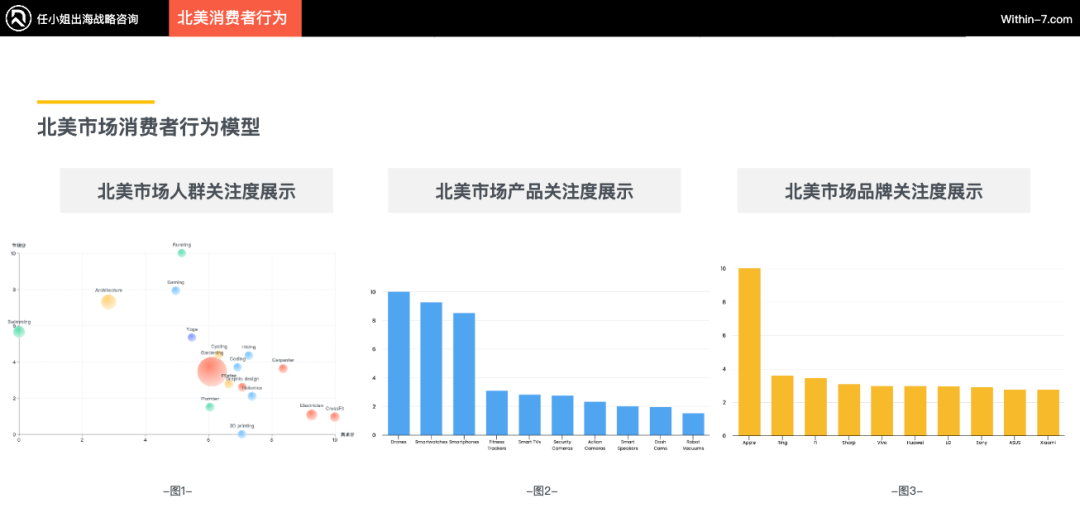Viewport: 1080px width, 508px height.
Task: Click the heading 北美市场消费者行为模型
Action: pos(149,127)
